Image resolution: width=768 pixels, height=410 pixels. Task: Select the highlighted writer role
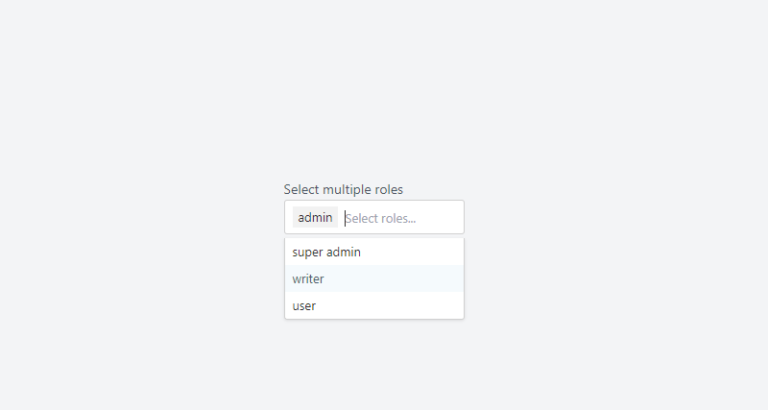coord(374,279)
